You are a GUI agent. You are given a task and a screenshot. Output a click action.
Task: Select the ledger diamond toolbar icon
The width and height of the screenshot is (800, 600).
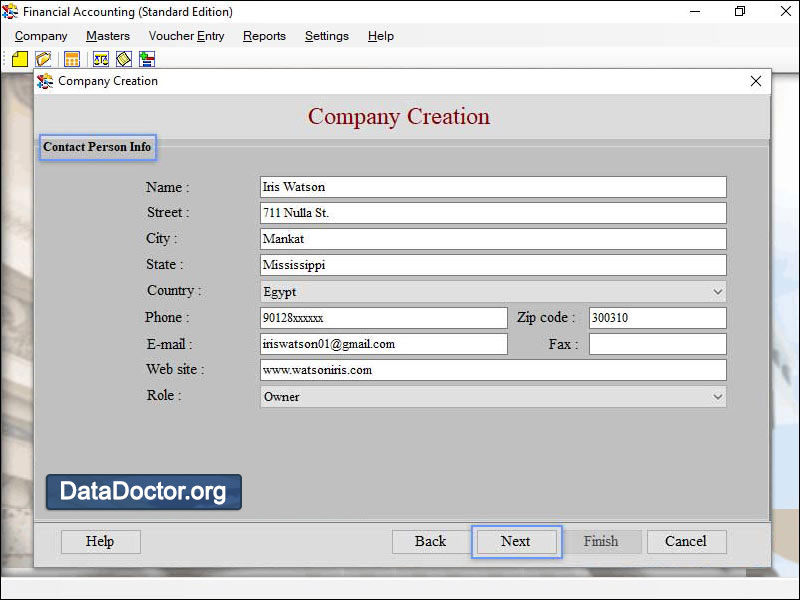[x=123, y=59]
